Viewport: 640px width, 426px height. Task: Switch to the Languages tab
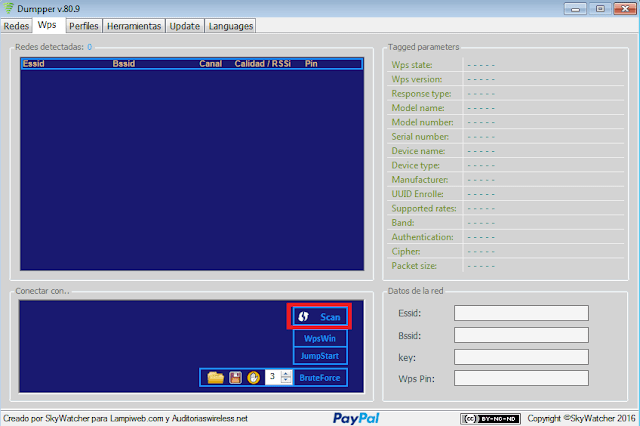[x=231, y=26]
